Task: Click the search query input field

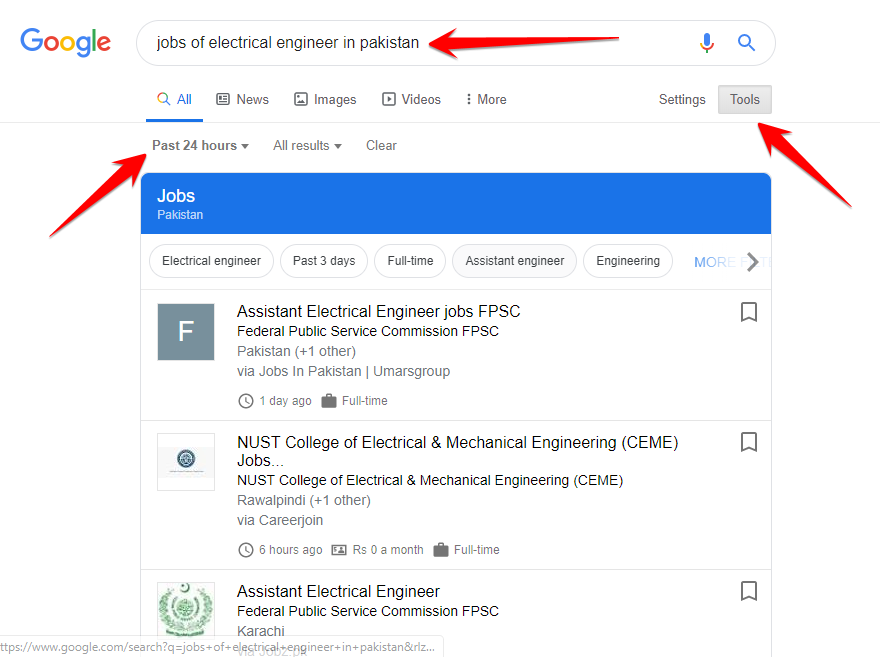Action: point(415,43)
